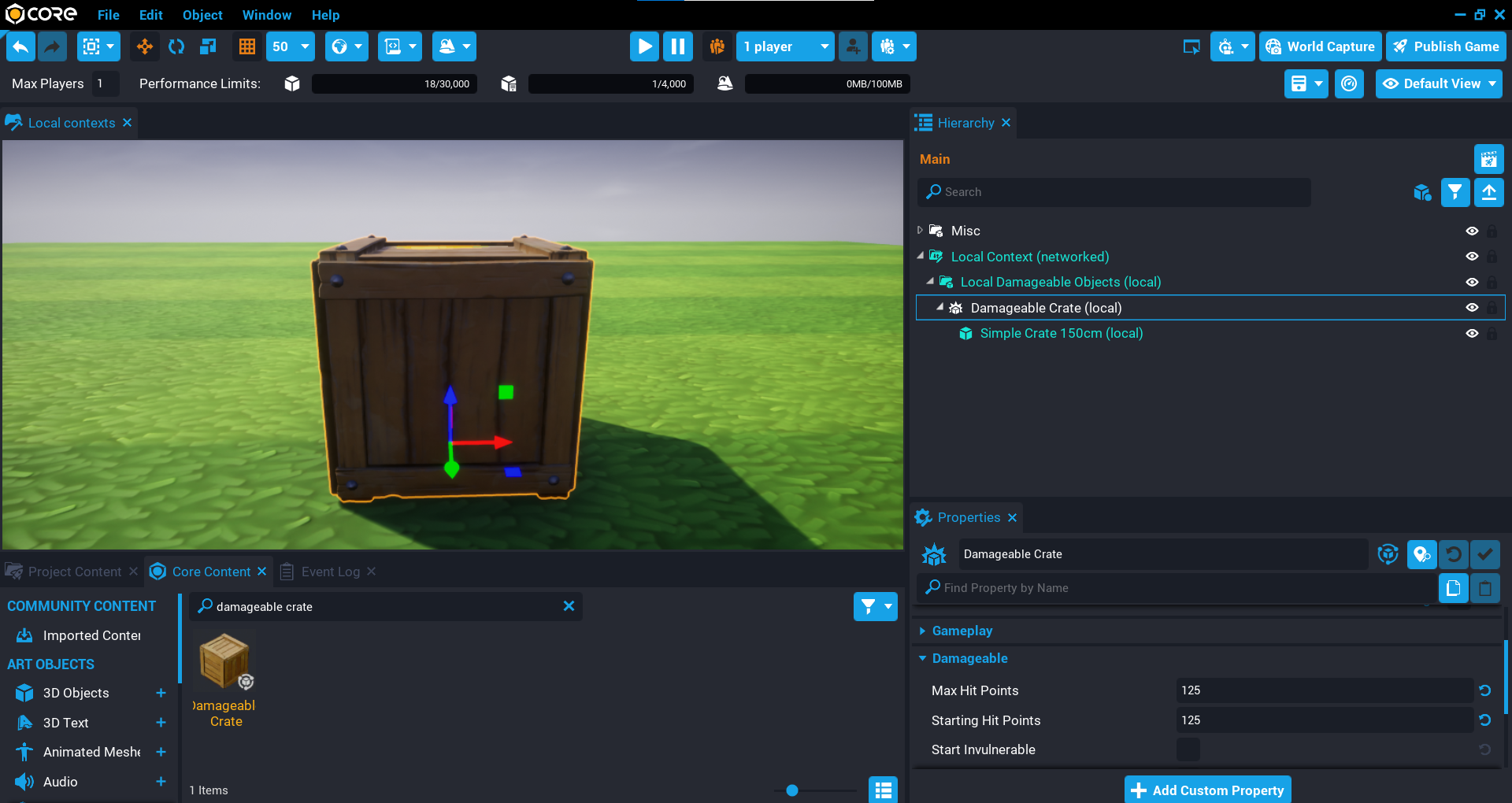Click the Publish Game button

(x=1446, y=46)
